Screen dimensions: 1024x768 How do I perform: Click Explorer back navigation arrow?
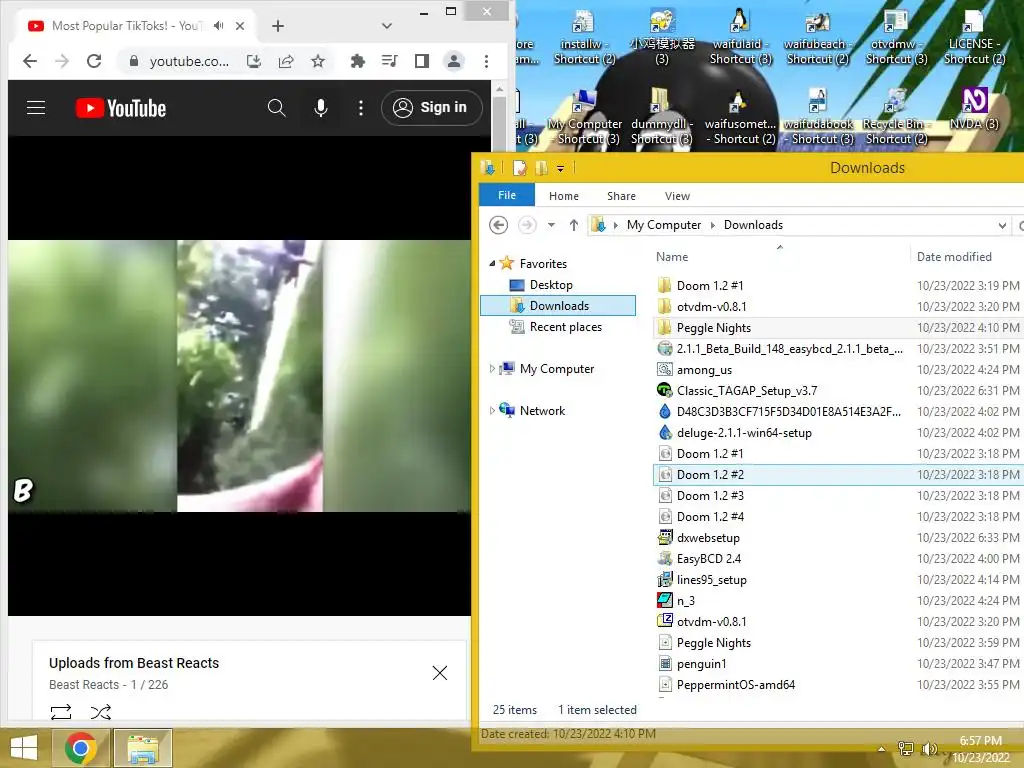pos(498,225)
